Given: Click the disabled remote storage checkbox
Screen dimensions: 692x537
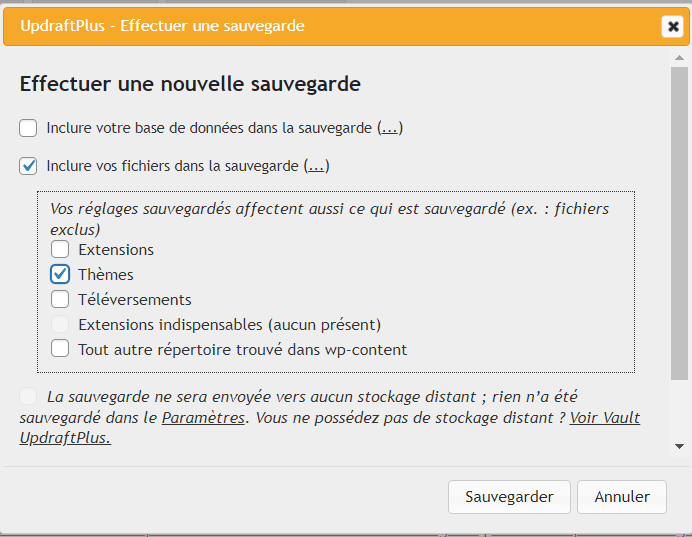Looking at the screenshot, I should [x=28, y=397].
